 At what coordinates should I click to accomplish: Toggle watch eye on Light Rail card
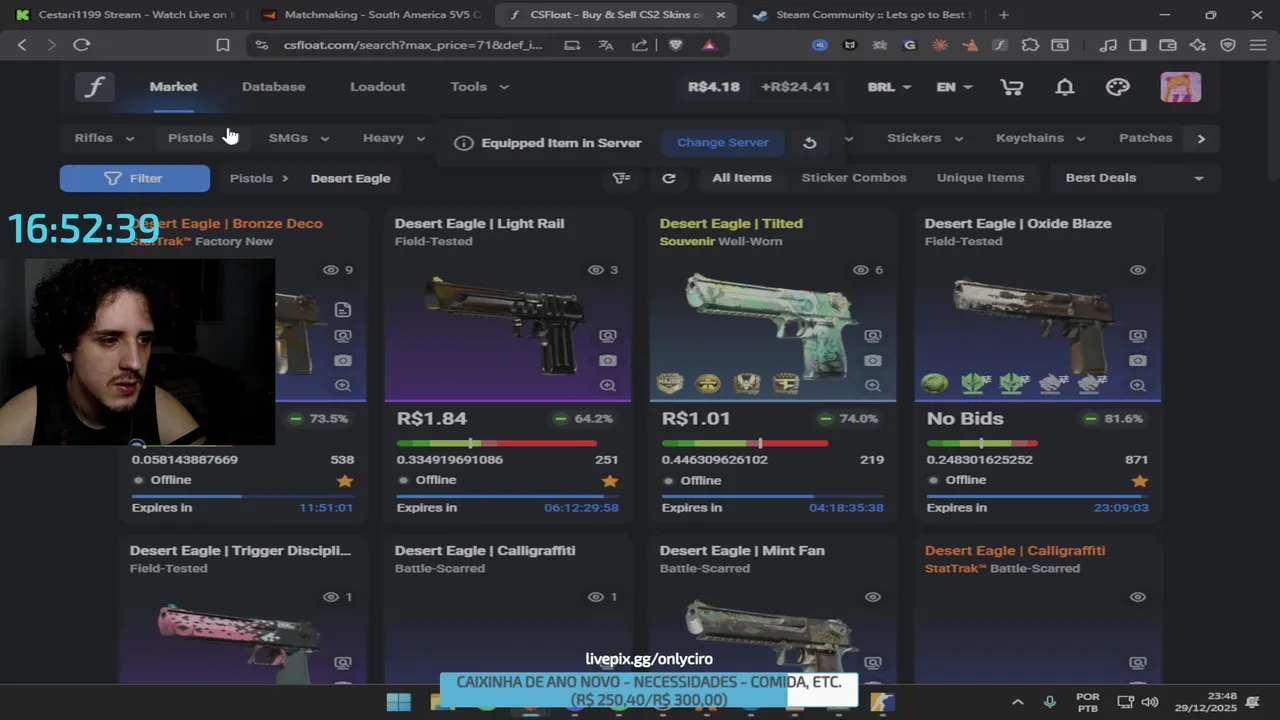(595, 270)
